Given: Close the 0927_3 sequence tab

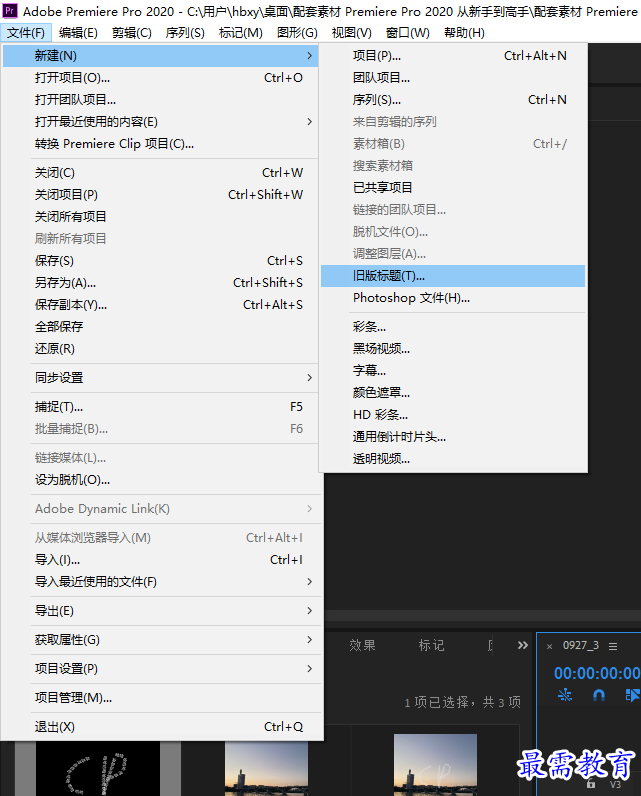Looking at the screenshot, I should pos(549,646).
